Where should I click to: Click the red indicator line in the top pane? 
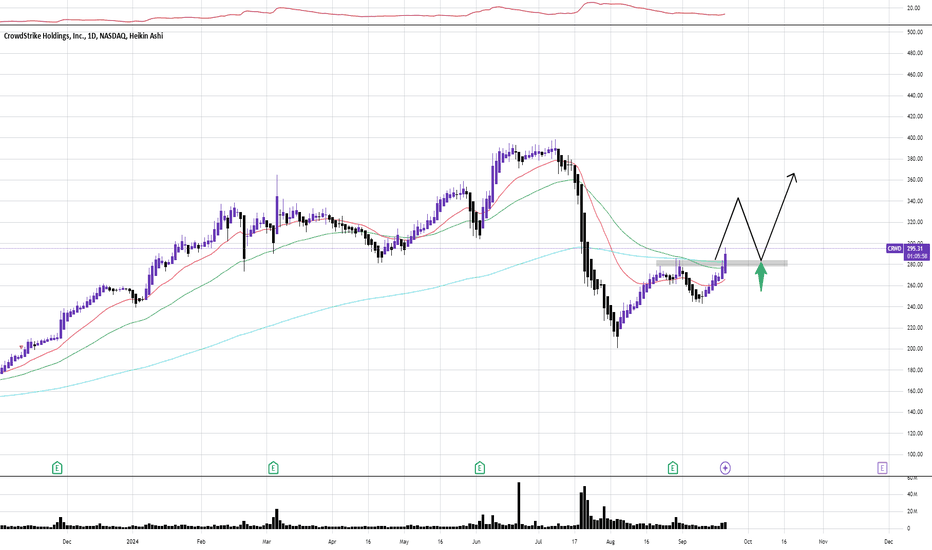tap(363, 14)
